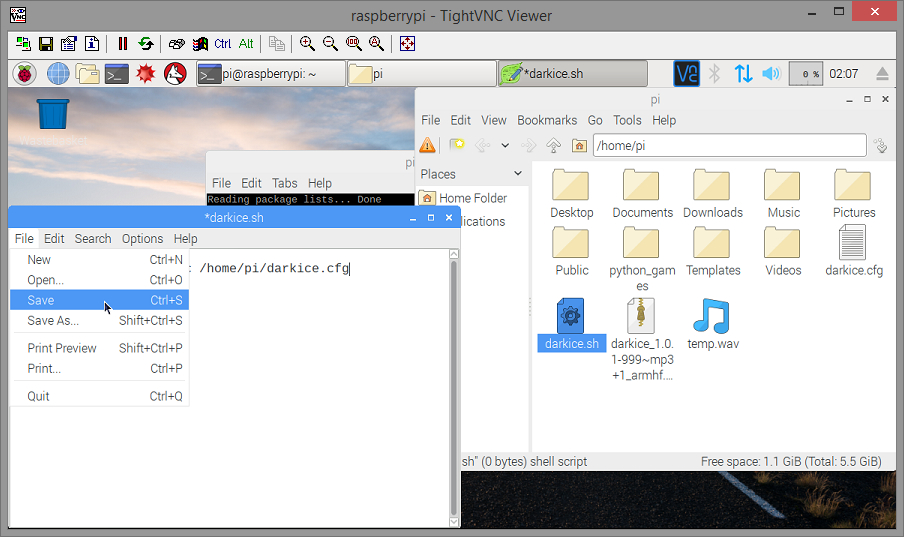Select Home Folder in Places sidebar
This screenshot has width=904, height=537.
pos(463,198)
